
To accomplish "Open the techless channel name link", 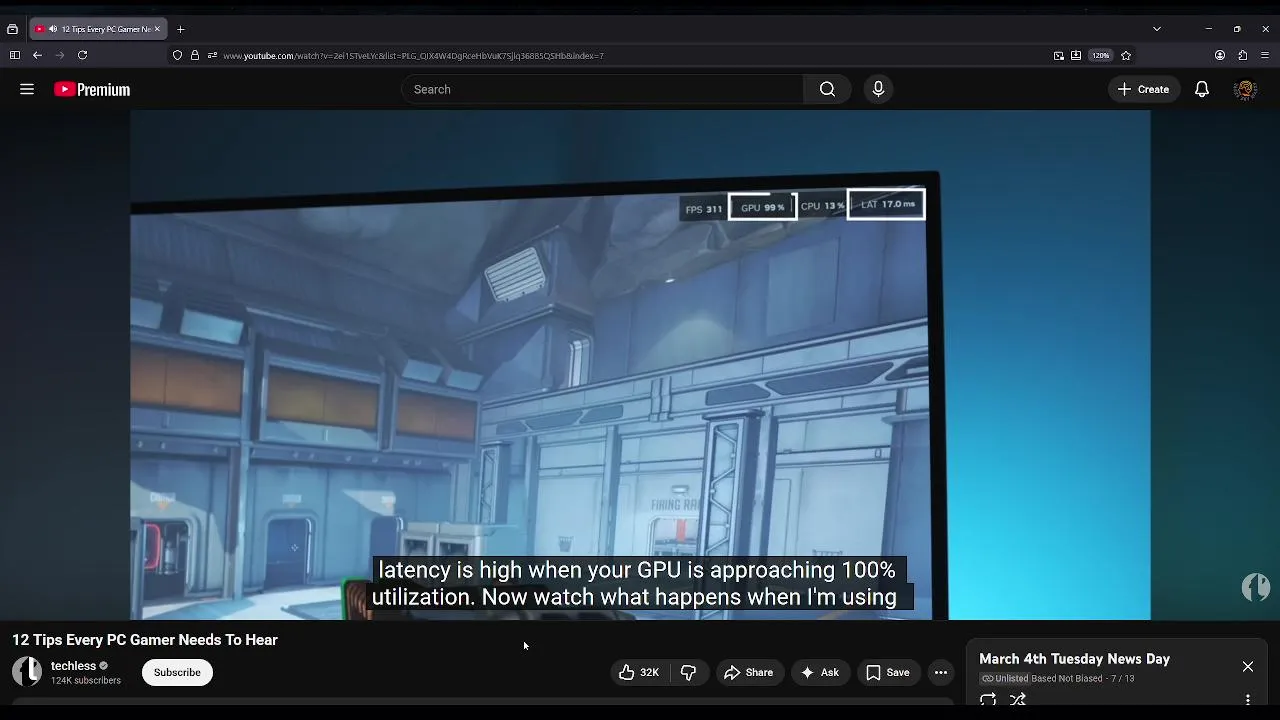I will [74, 666].
